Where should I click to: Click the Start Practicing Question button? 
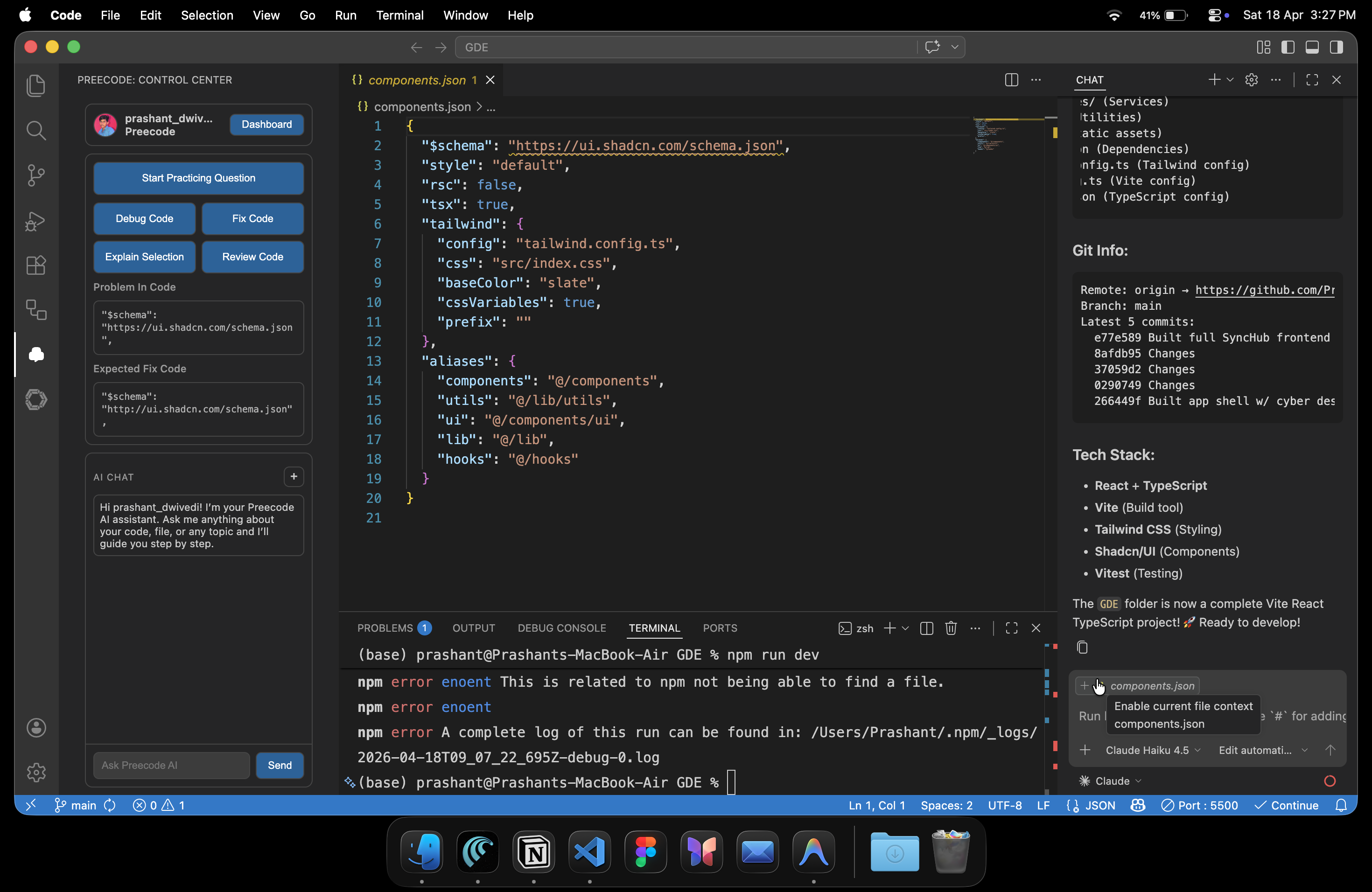(x=198, y=178)
